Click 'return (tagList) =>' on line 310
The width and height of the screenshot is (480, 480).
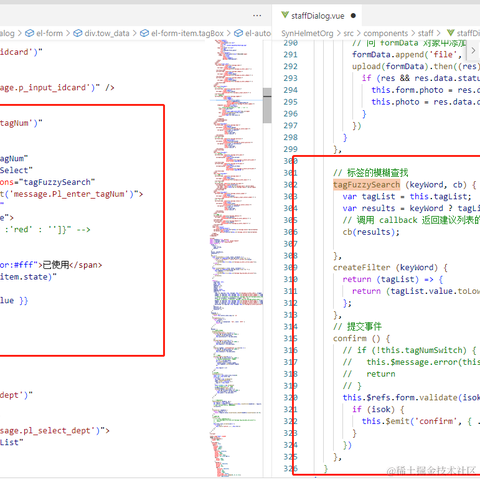pyautogui.click(x=388, y=279)
